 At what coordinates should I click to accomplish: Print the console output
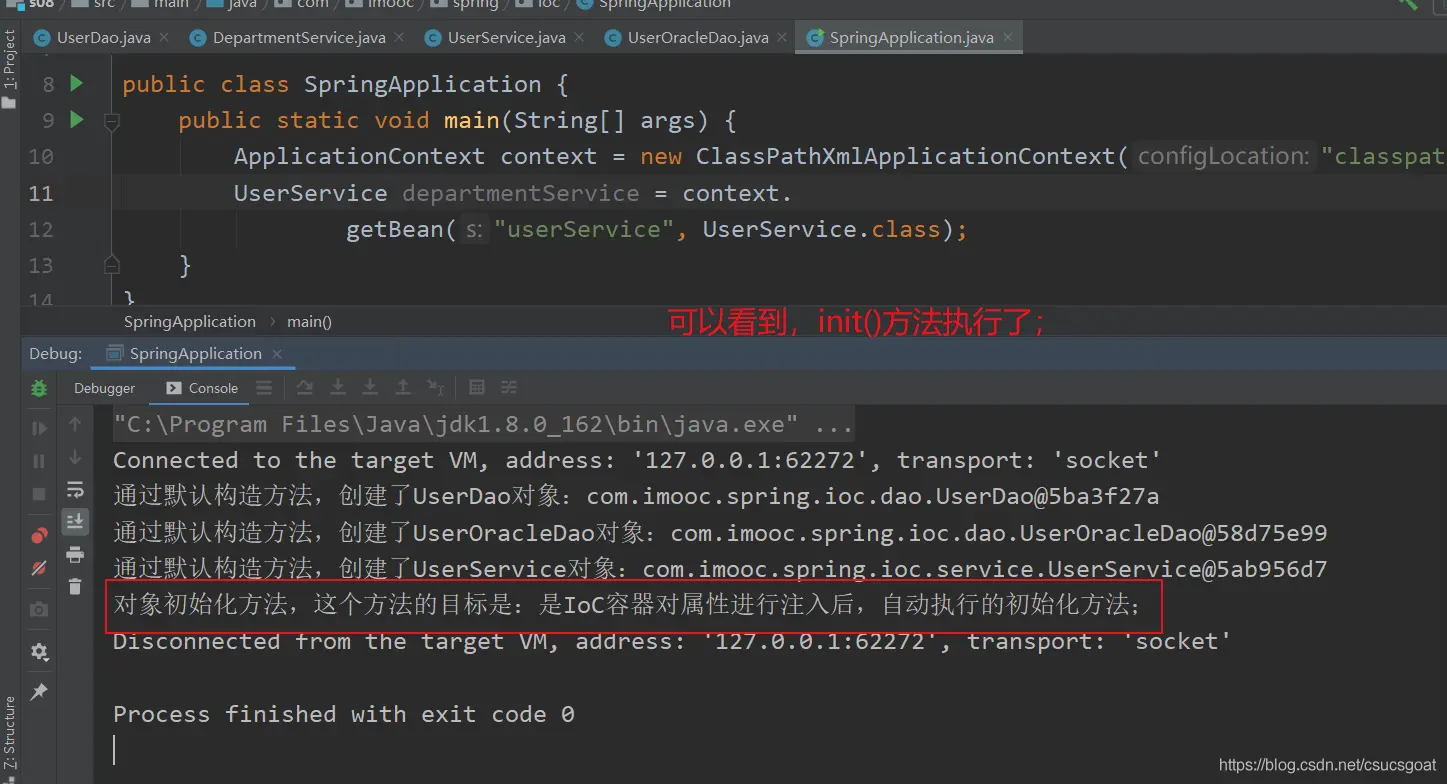tap(75, 554)
